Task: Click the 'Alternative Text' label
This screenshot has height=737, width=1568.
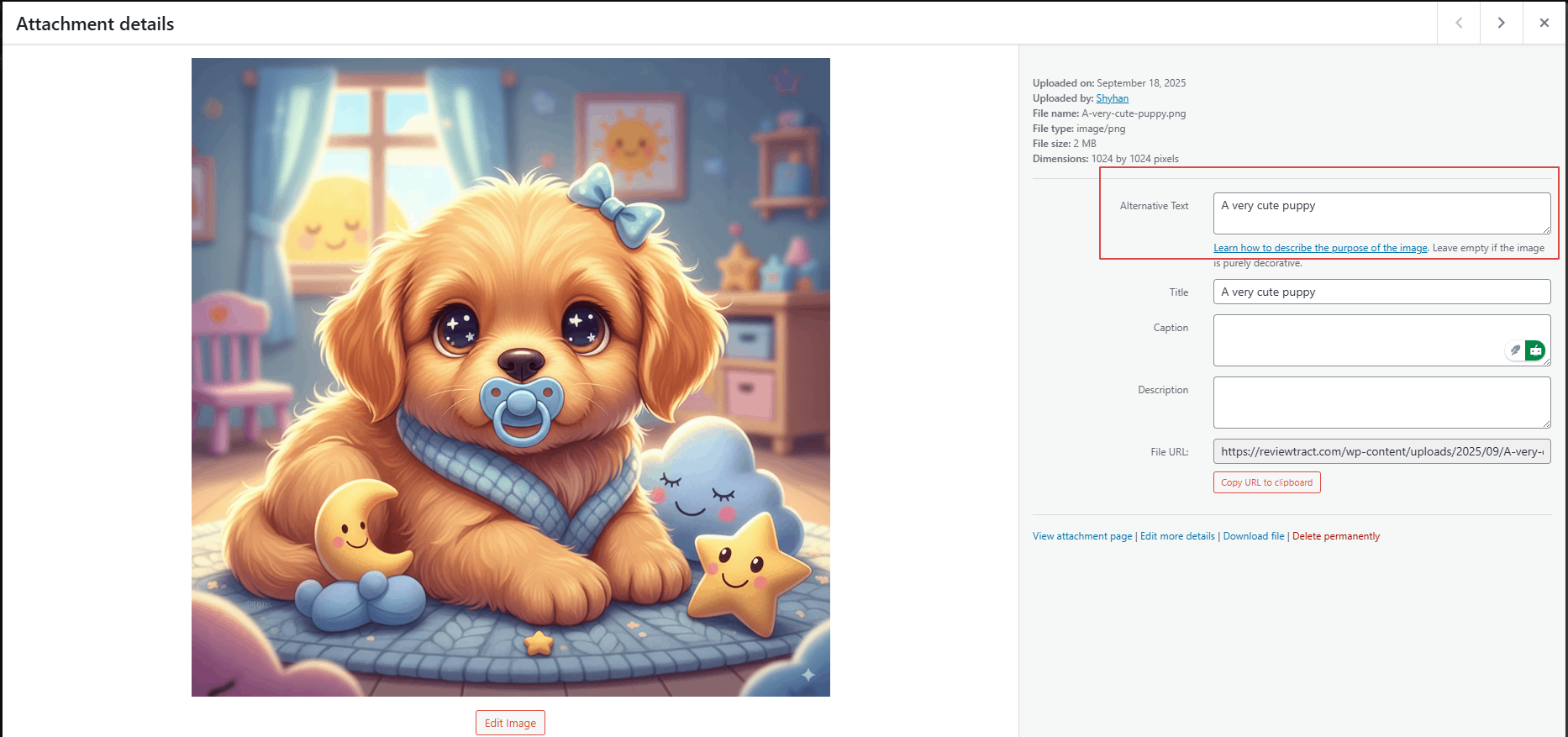Action: (x=1154, y=206)
